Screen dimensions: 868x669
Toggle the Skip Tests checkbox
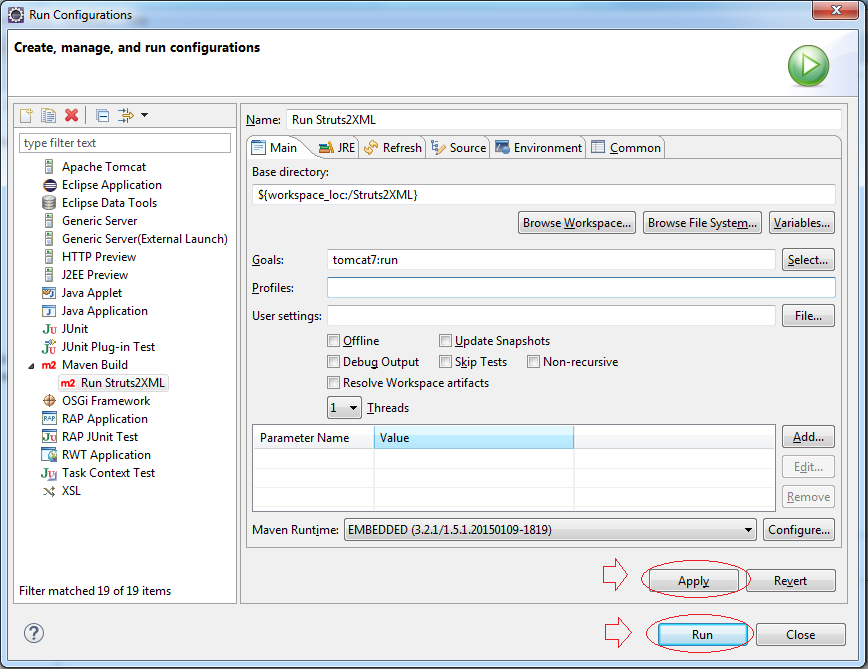[x=445, y=362]
